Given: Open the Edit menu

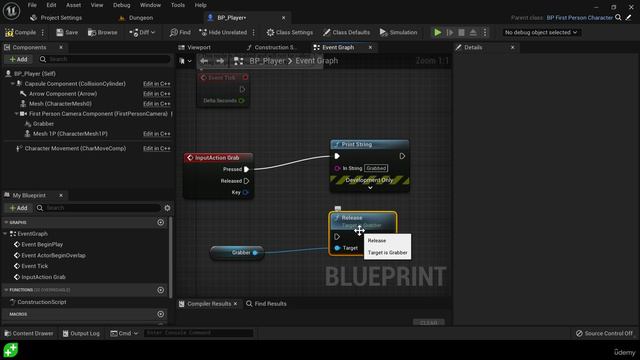Looking at the screenshot, I should pos(51,5).
